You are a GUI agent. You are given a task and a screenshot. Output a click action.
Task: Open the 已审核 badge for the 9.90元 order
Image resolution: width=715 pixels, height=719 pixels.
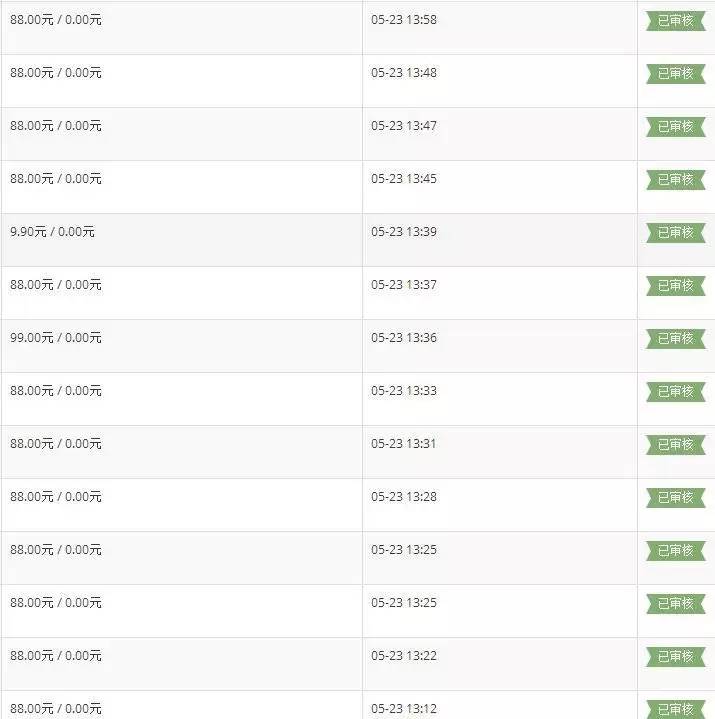tap(675, 233)
